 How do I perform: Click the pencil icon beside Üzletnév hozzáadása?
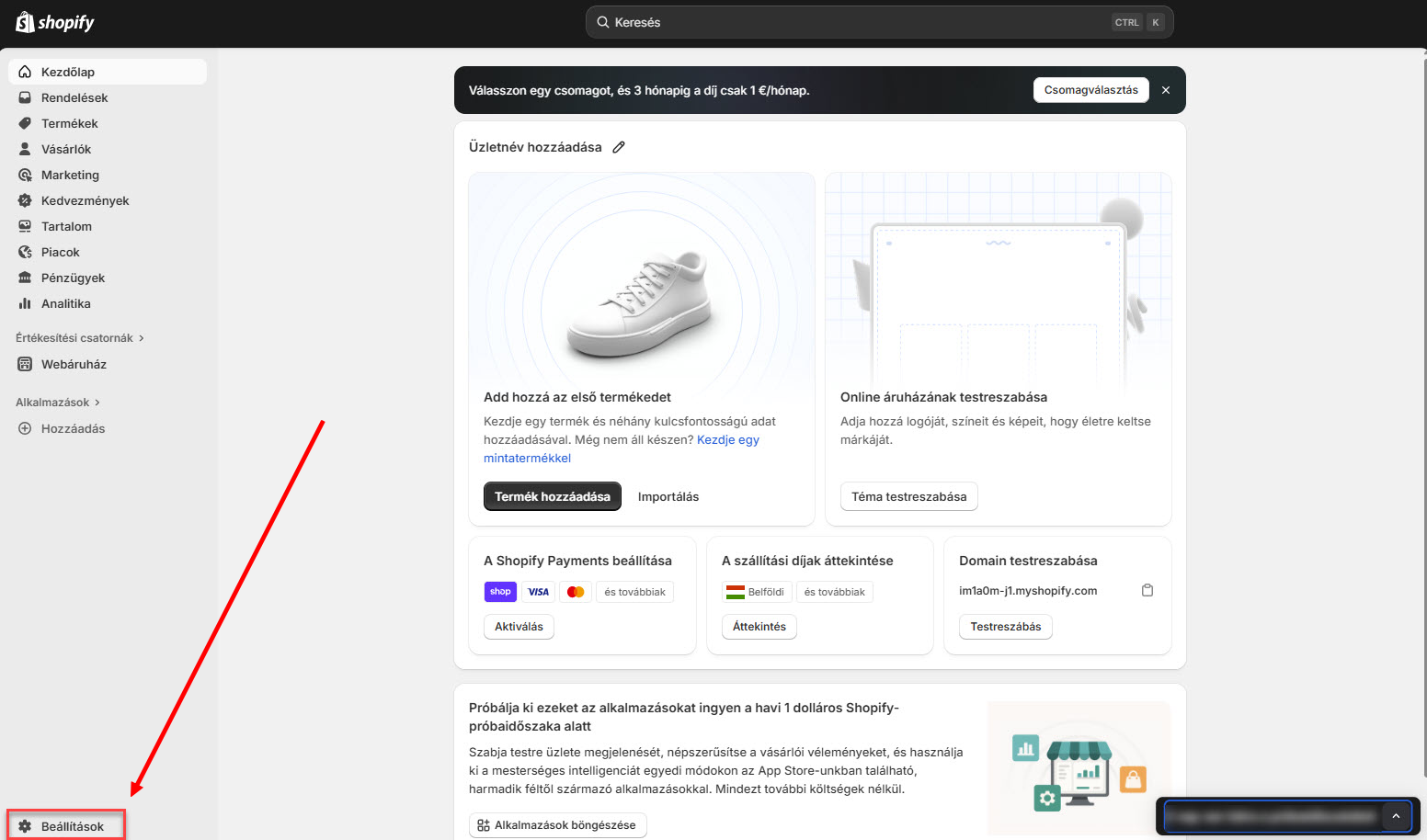coord(619,147)
